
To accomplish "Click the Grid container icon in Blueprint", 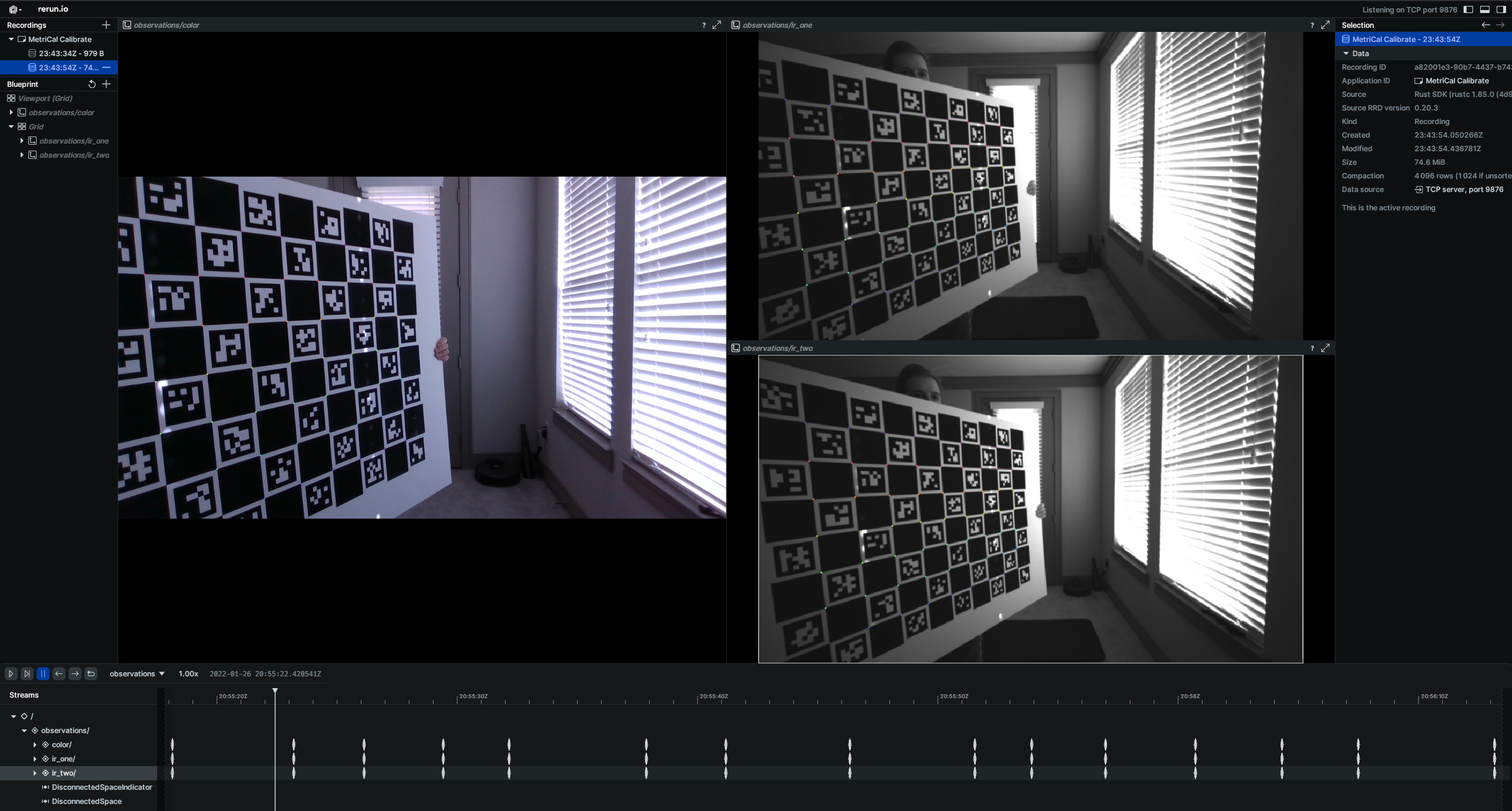I will [x=22, y=126].
